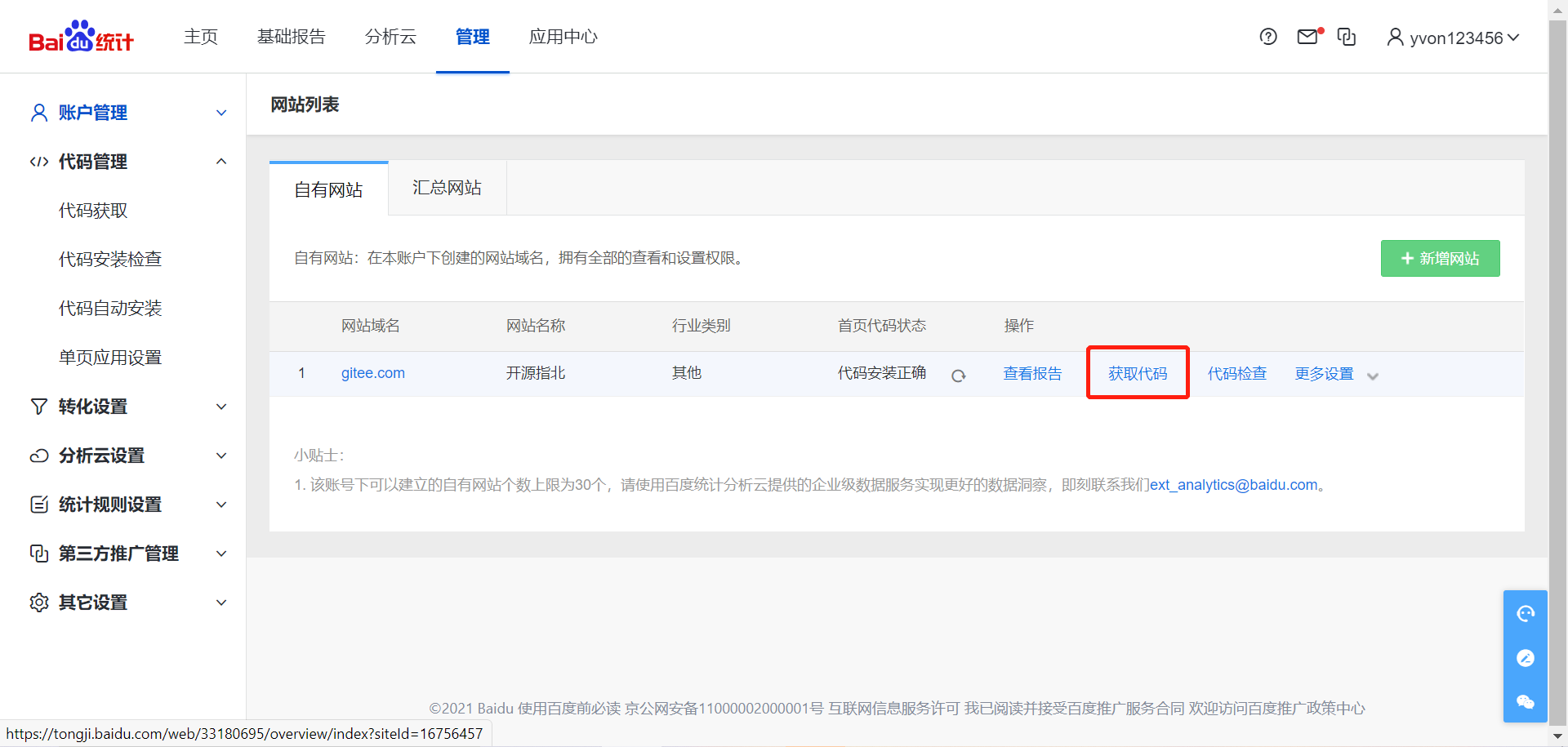Screen dimensions: 1568x747
Task: Click the conversion settings funnel icon
Action: click(x=39, y=407)
